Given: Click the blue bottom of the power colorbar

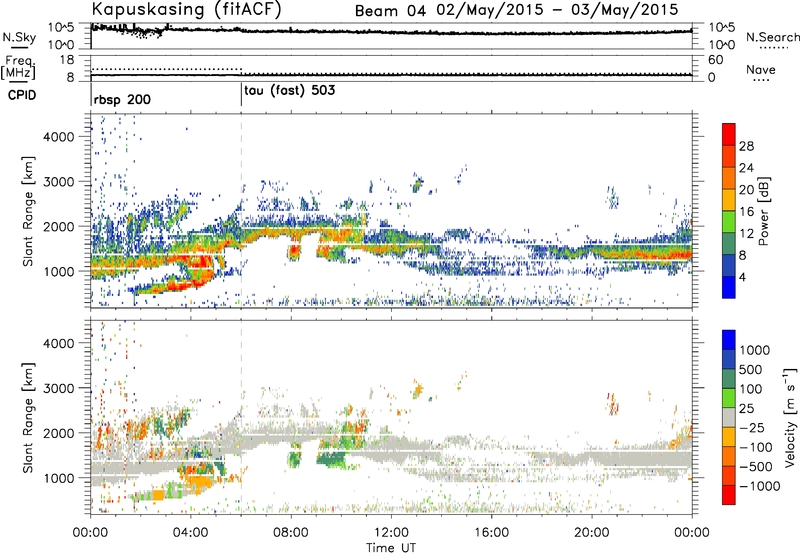Looking at the screenshot, I should pyautogui.click(x=729, y=287).
